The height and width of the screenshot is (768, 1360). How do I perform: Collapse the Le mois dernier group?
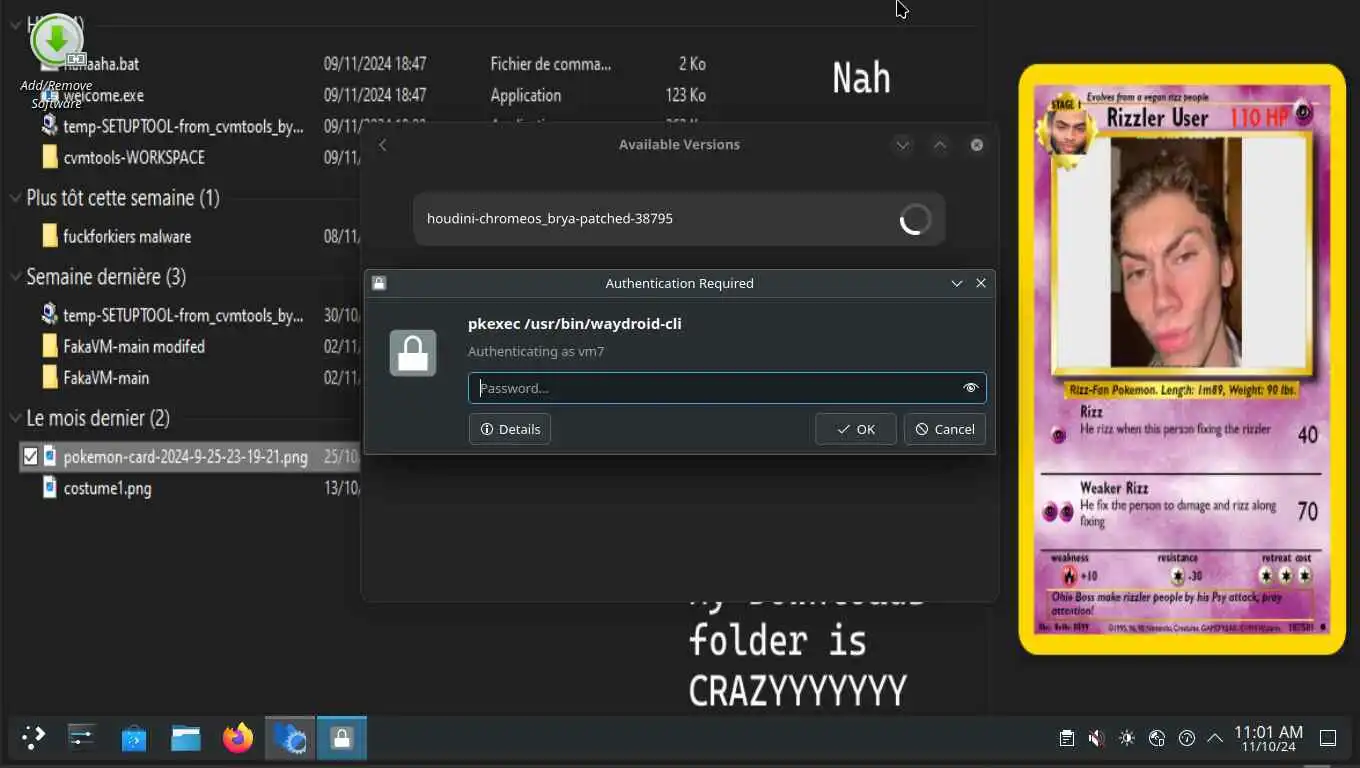tap(15, 418)
